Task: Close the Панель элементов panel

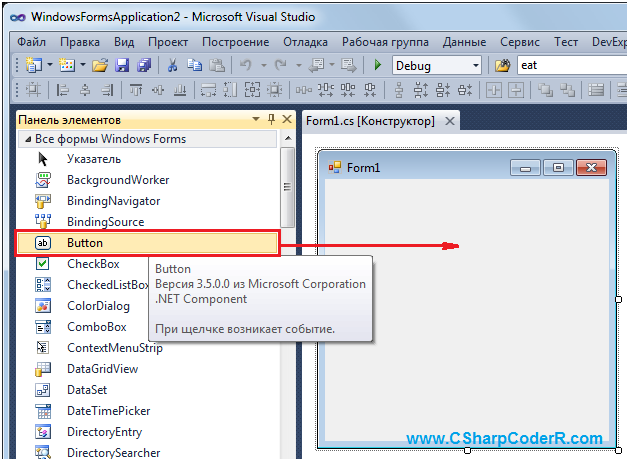Action: (287, 119)
